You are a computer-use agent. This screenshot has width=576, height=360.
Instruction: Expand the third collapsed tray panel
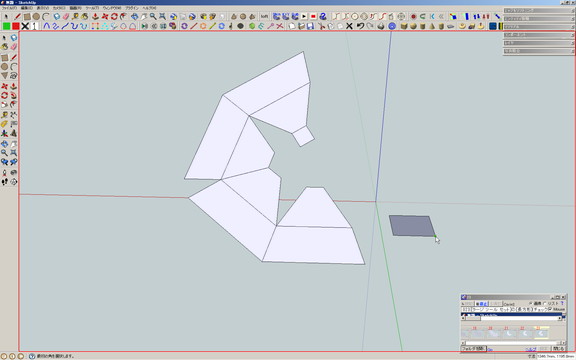point(539,27)
